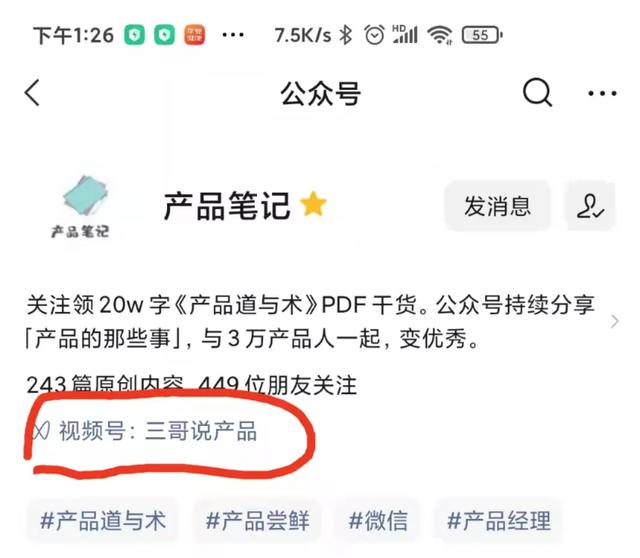Select the #产品尝鲜 tag
Screen dimensions: 640x558
point(257,521)
